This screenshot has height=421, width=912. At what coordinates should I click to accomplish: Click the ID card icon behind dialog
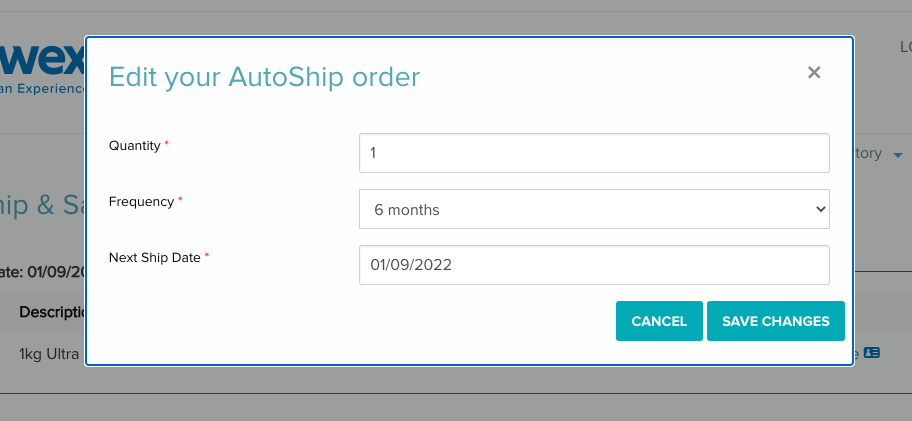pos(871,352)
